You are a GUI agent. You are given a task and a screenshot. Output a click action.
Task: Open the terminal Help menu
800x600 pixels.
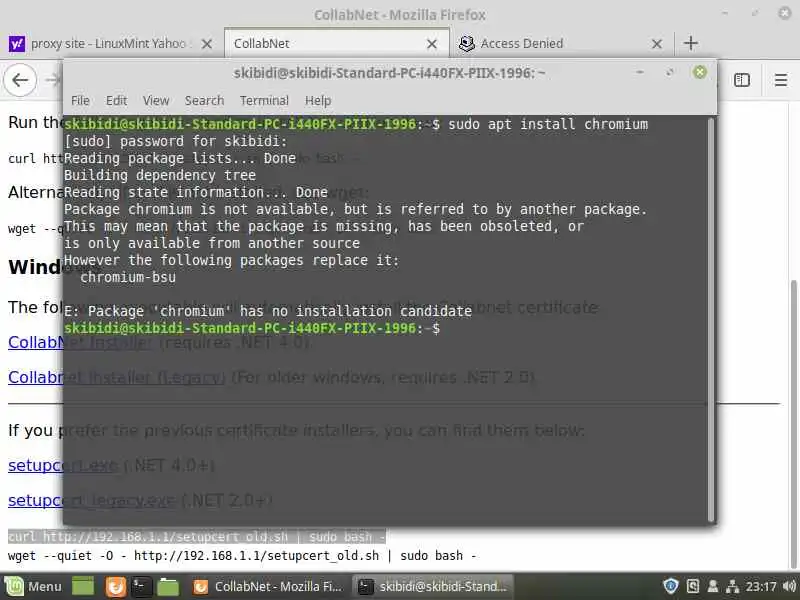[x=318, y=101]
